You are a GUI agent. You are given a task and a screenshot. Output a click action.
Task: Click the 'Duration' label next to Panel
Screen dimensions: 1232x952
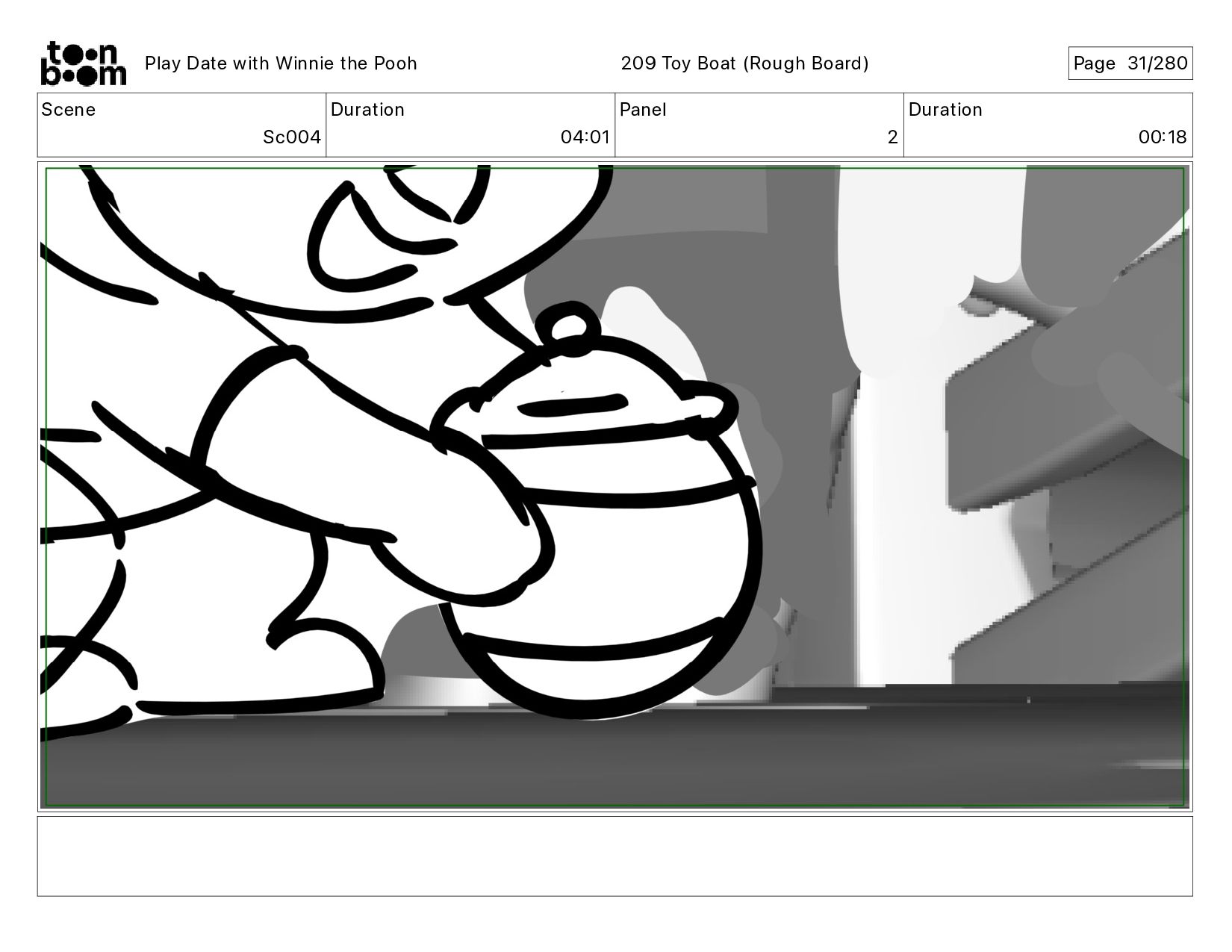click(x=945, y=110)
